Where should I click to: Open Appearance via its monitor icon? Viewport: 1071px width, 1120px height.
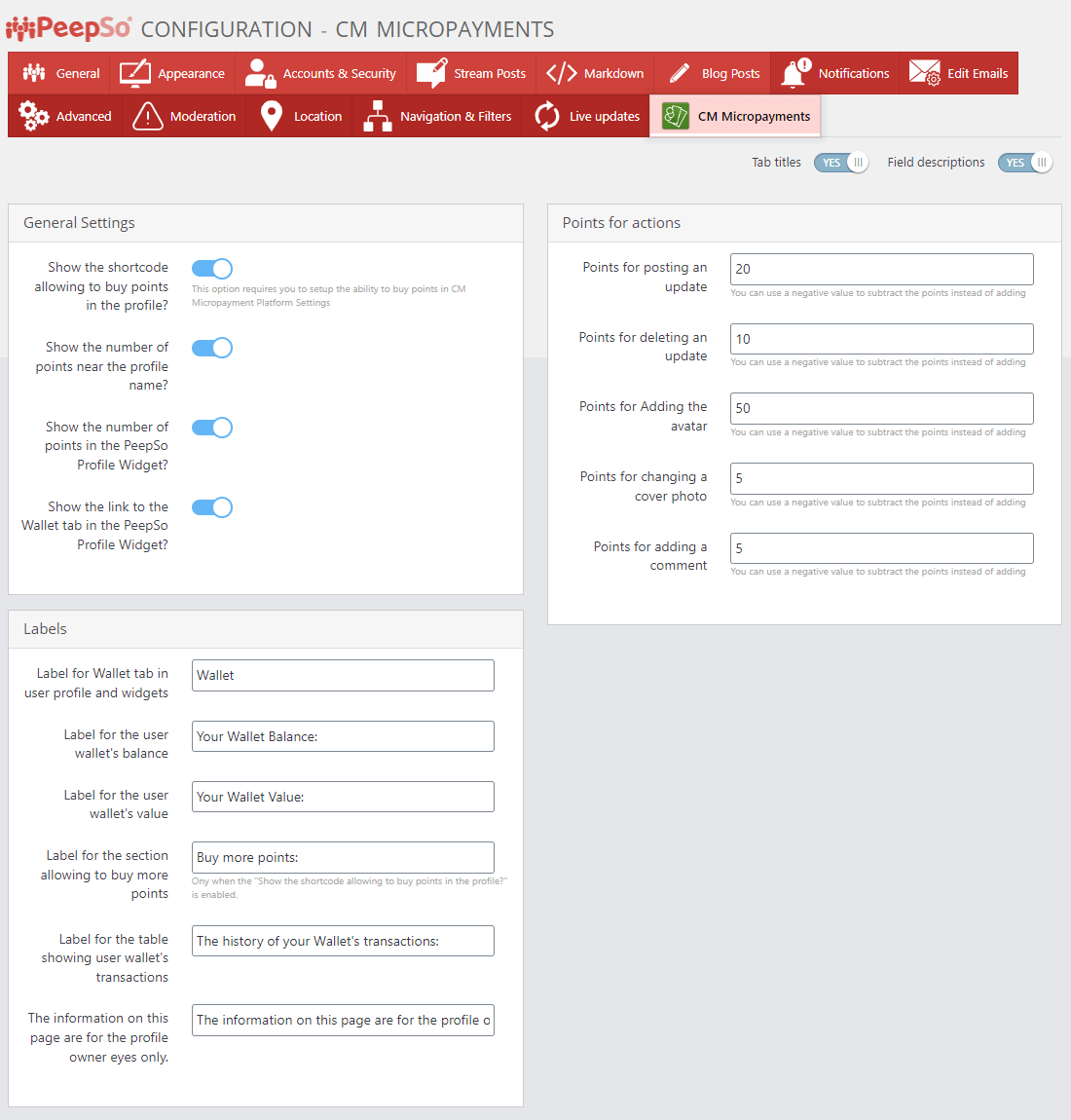click(135, 73)
